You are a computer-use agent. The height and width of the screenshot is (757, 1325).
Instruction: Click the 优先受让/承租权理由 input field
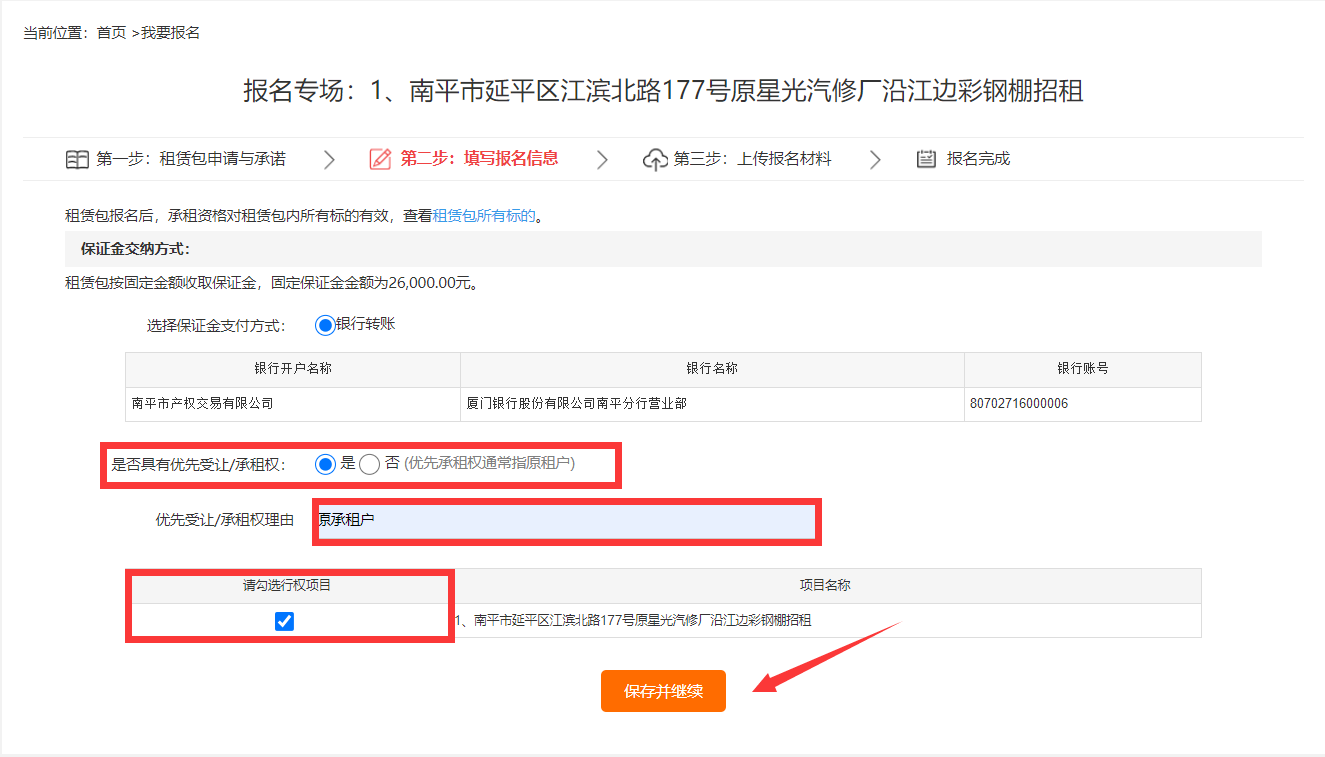pyautogui.click(x=566, y=521)
